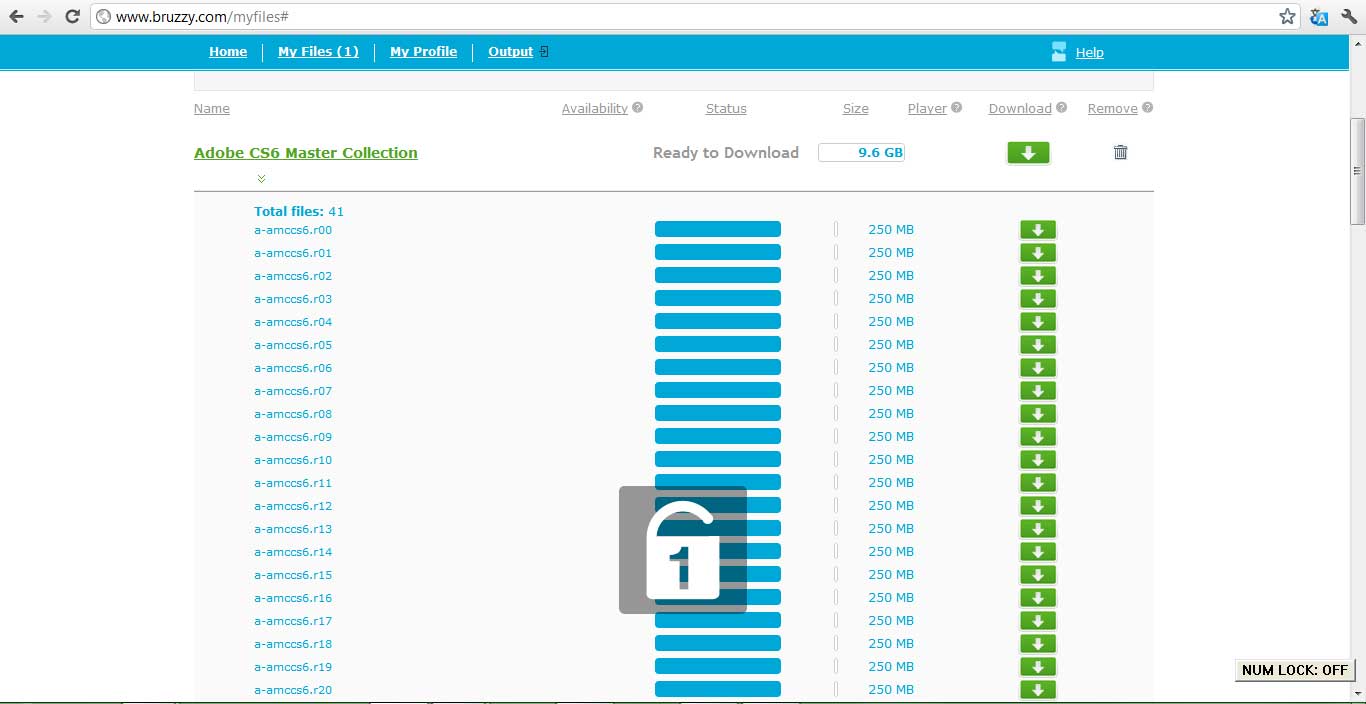Click the Remove column header
This screenshot has height=704, width=1366.
[1113, 109]
